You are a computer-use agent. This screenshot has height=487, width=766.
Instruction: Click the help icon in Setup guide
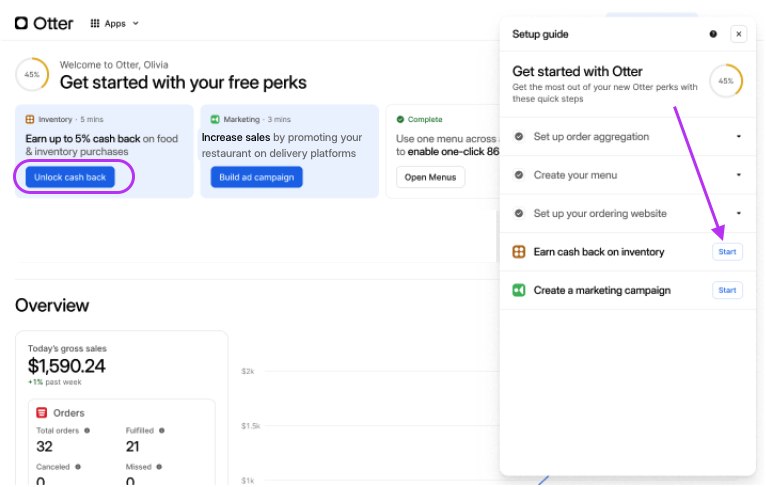[x=713, y=34]
